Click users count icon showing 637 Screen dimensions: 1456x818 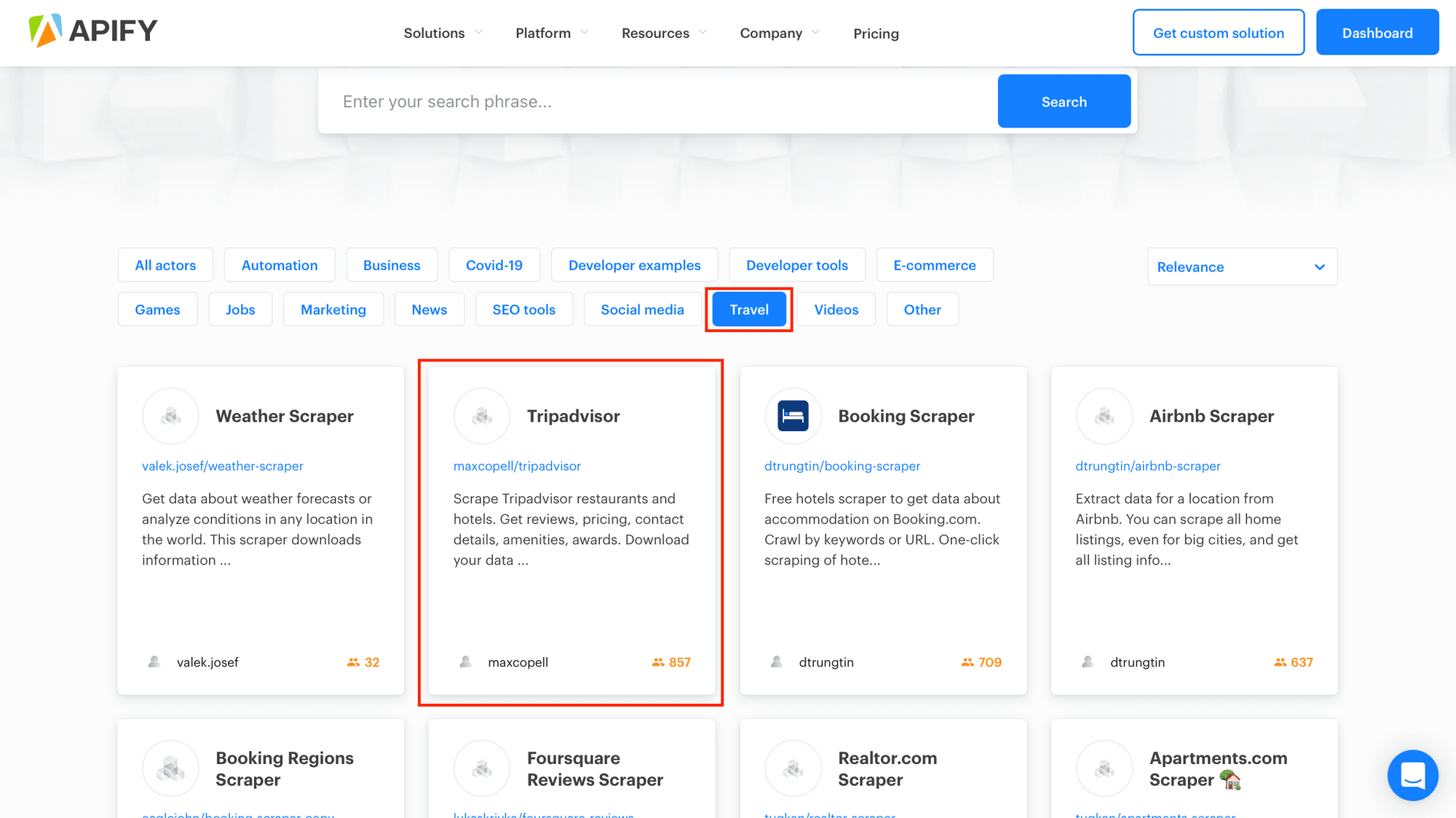[1280, 662]
